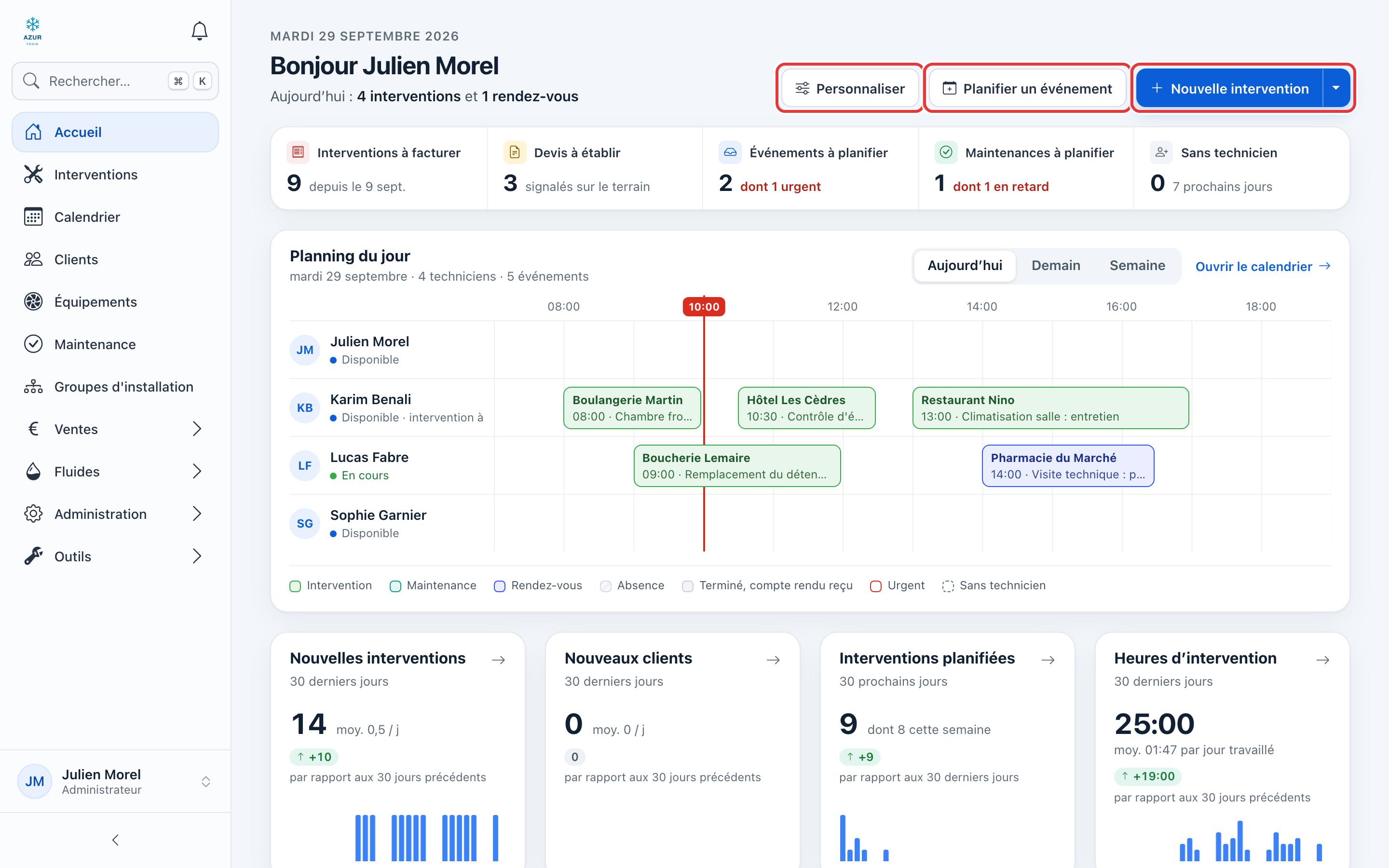This screenshot has height=868, width=1389.
Task: Toggle the Rendez-vous legend checkbox
Action: click(499, 585)
